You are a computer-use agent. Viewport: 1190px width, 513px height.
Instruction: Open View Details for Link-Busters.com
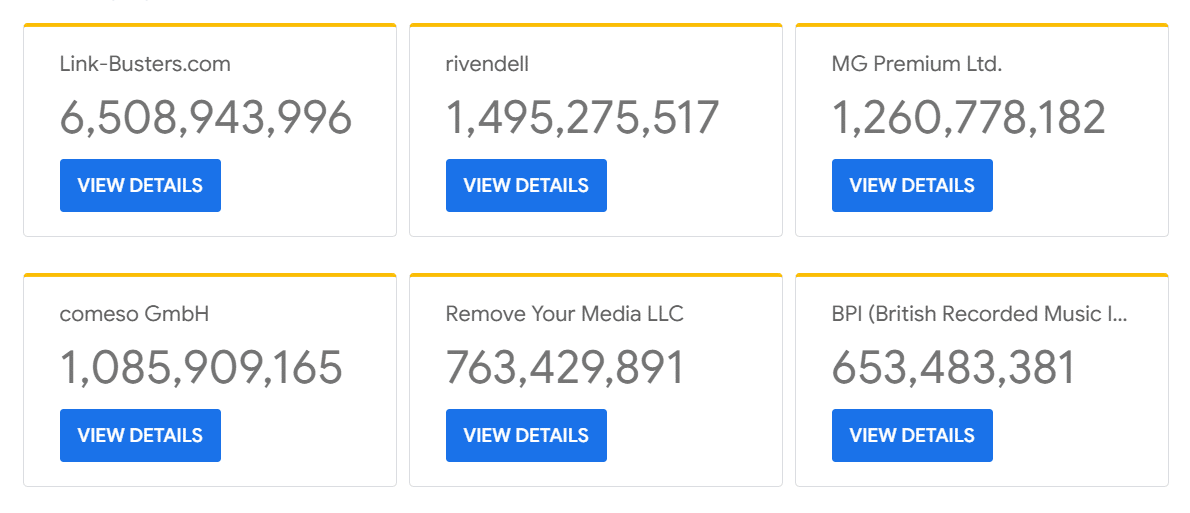coord(140,185)
